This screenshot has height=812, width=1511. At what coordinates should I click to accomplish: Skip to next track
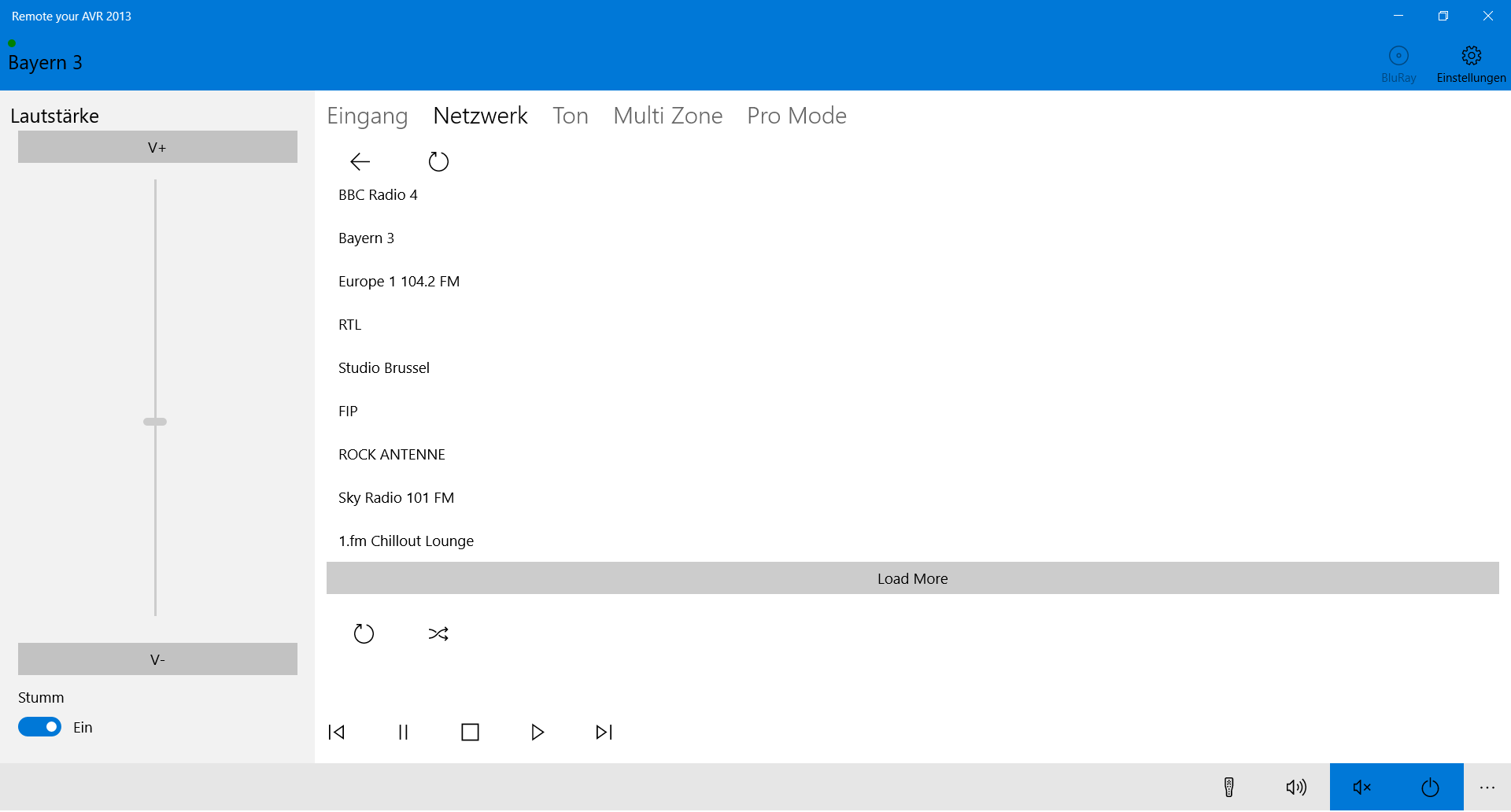(604, 733)
